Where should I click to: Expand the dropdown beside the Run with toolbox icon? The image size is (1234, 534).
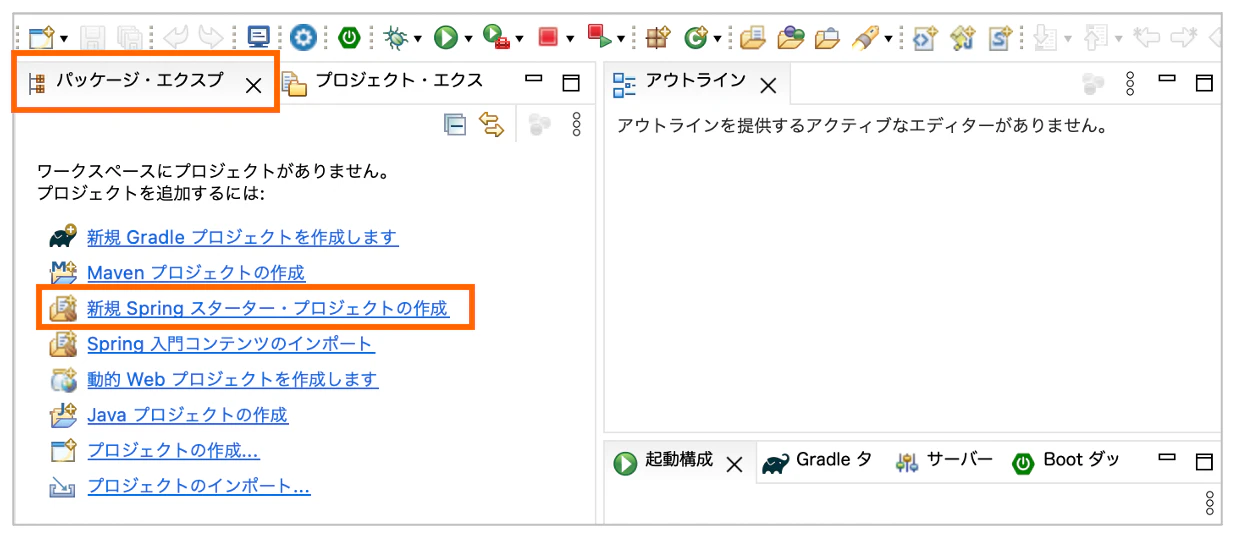pos(519,39)
